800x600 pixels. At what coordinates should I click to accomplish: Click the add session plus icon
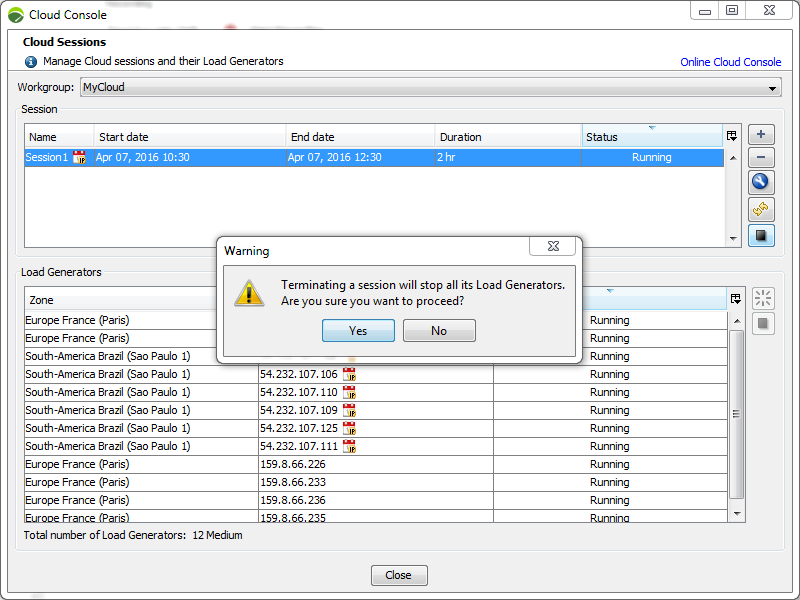point(761,135)
